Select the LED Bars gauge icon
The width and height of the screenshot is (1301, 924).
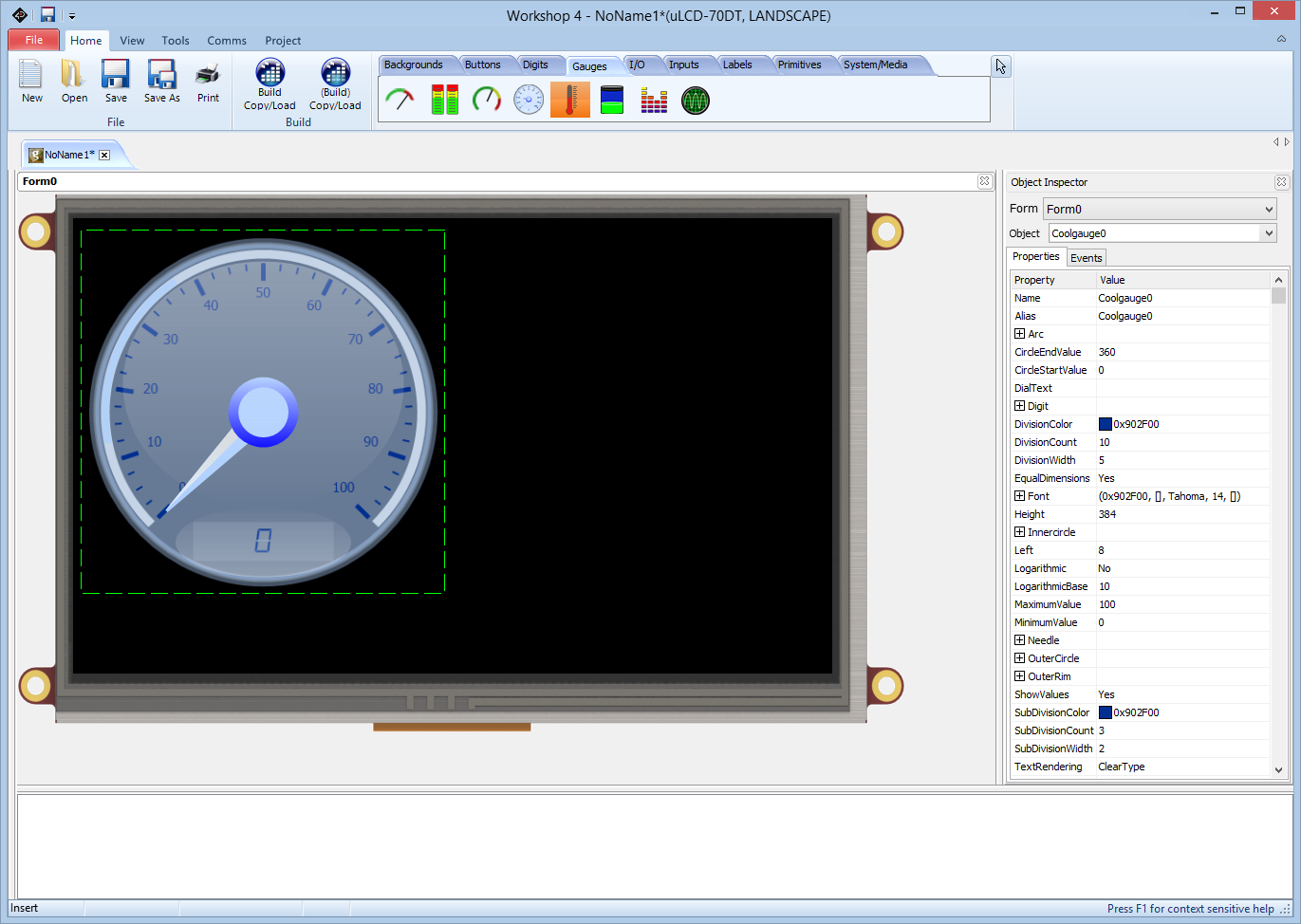pos(443,100)
